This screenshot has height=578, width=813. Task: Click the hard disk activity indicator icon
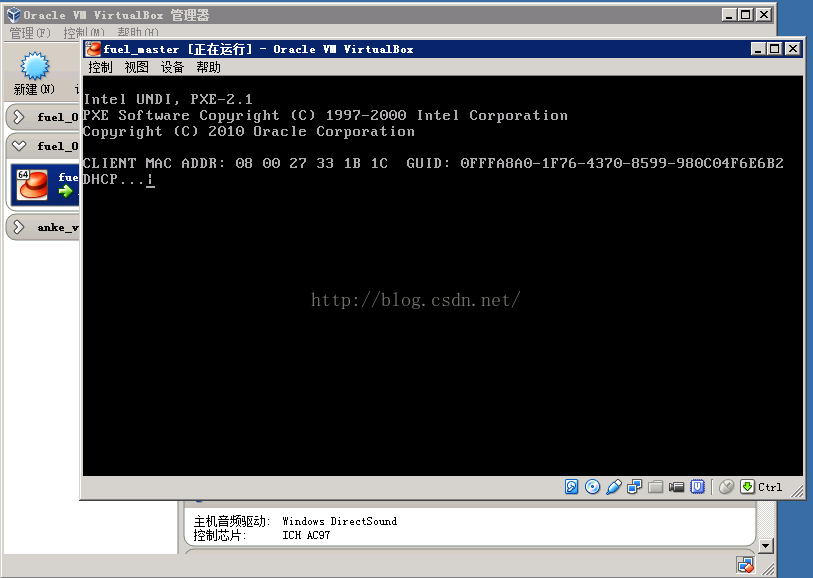coord(571,487)
